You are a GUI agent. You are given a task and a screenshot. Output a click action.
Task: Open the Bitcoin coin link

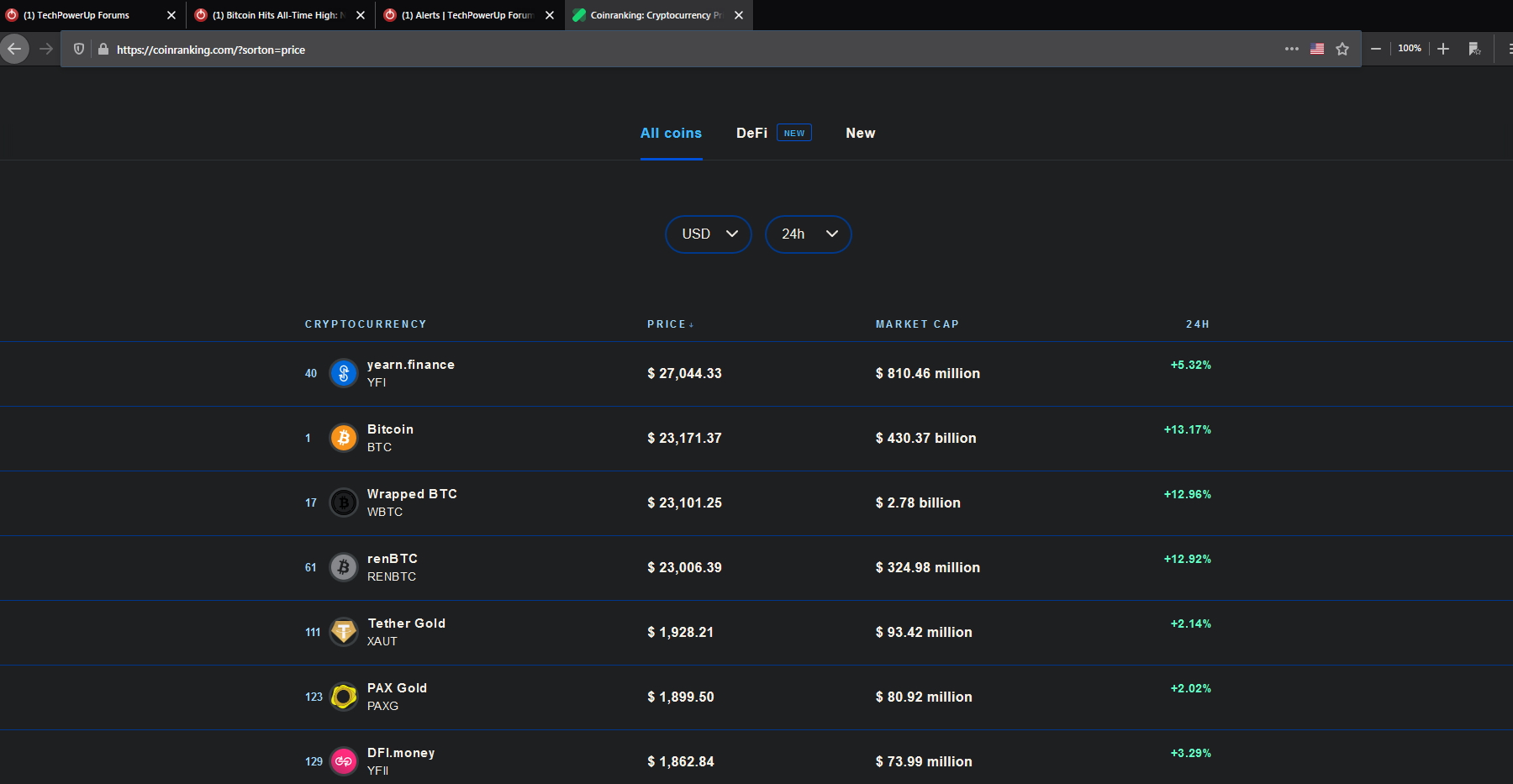[390, 429]
